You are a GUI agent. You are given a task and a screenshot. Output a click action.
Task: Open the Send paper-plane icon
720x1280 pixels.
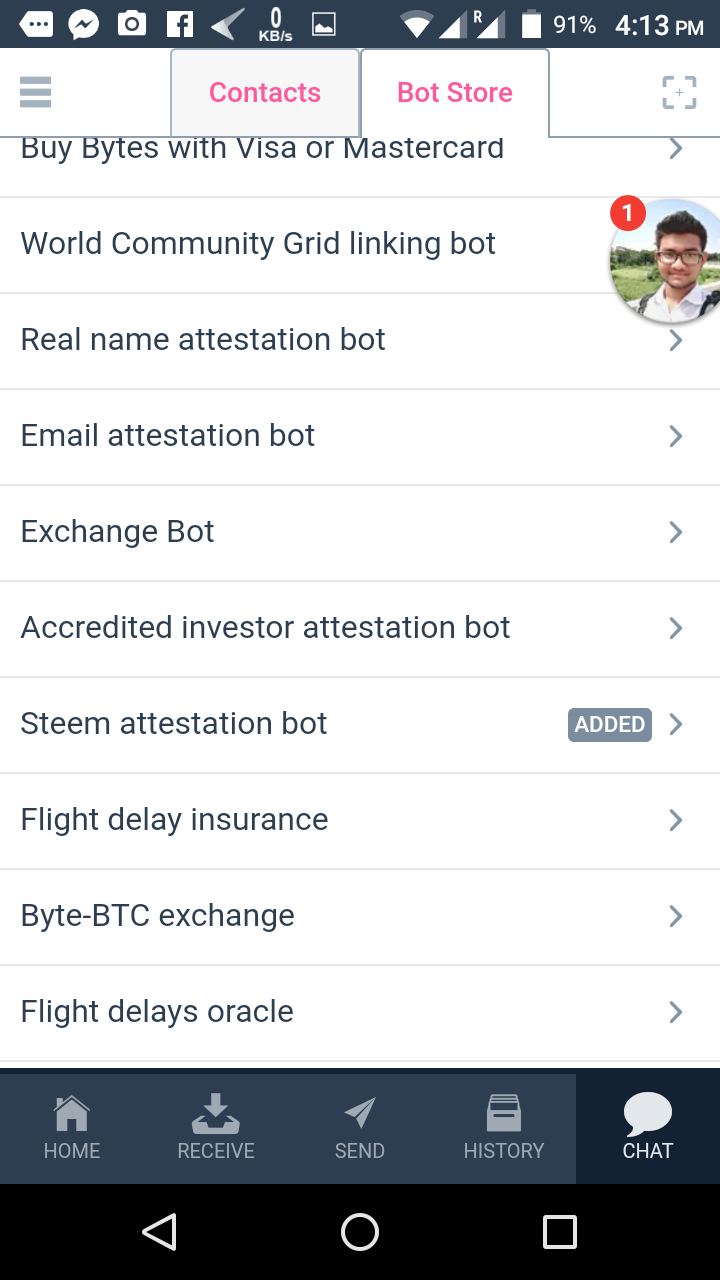pos(360,1114)
